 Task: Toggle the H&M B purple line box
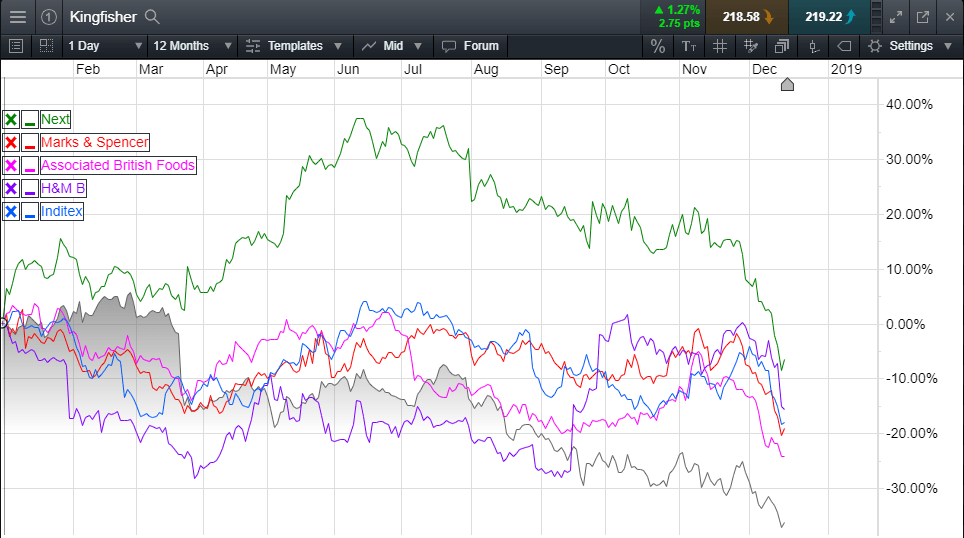click(x=30, y=189)
